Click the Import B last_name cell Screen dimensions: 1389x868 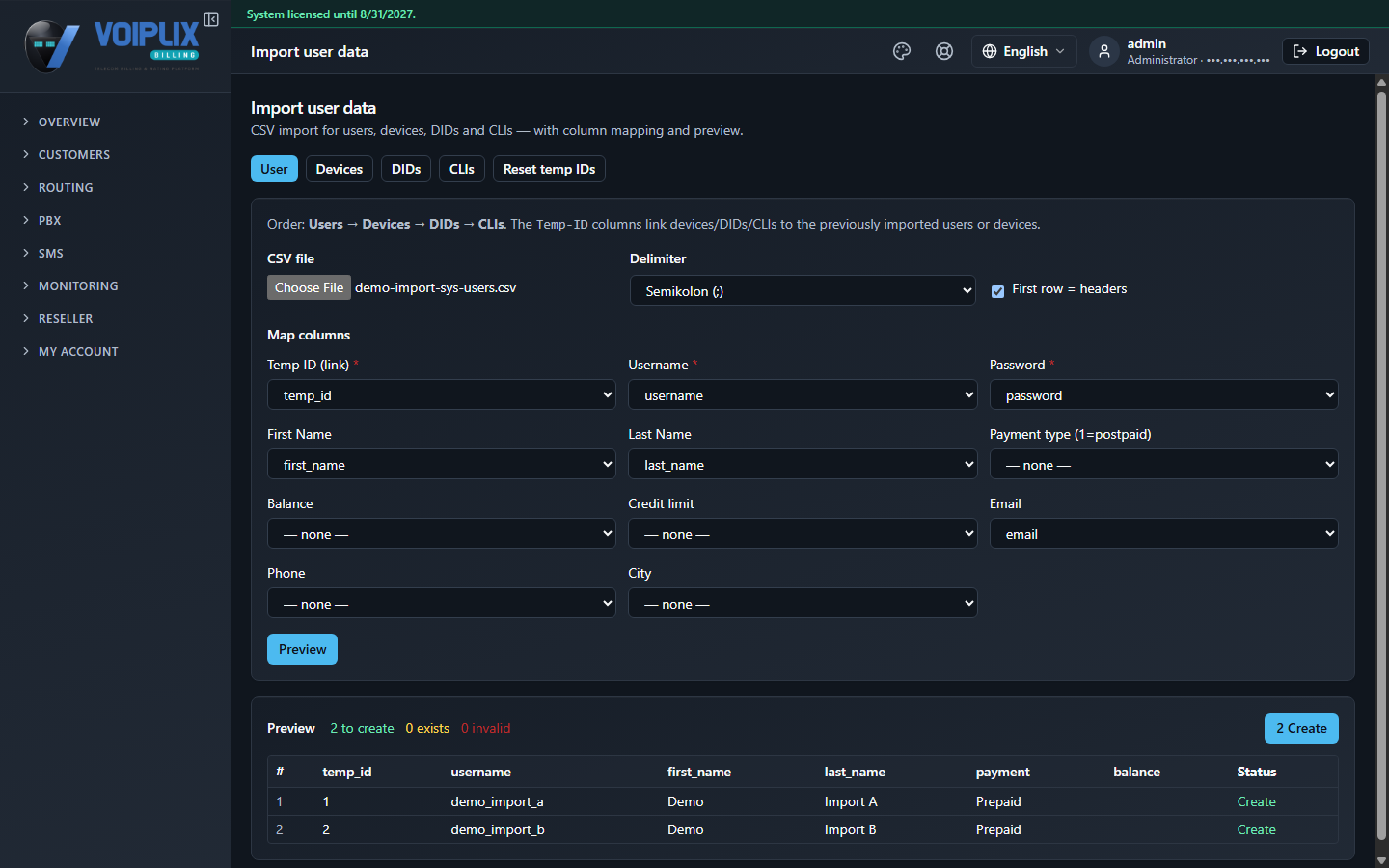pyautogui.click(x=850, y=829)
